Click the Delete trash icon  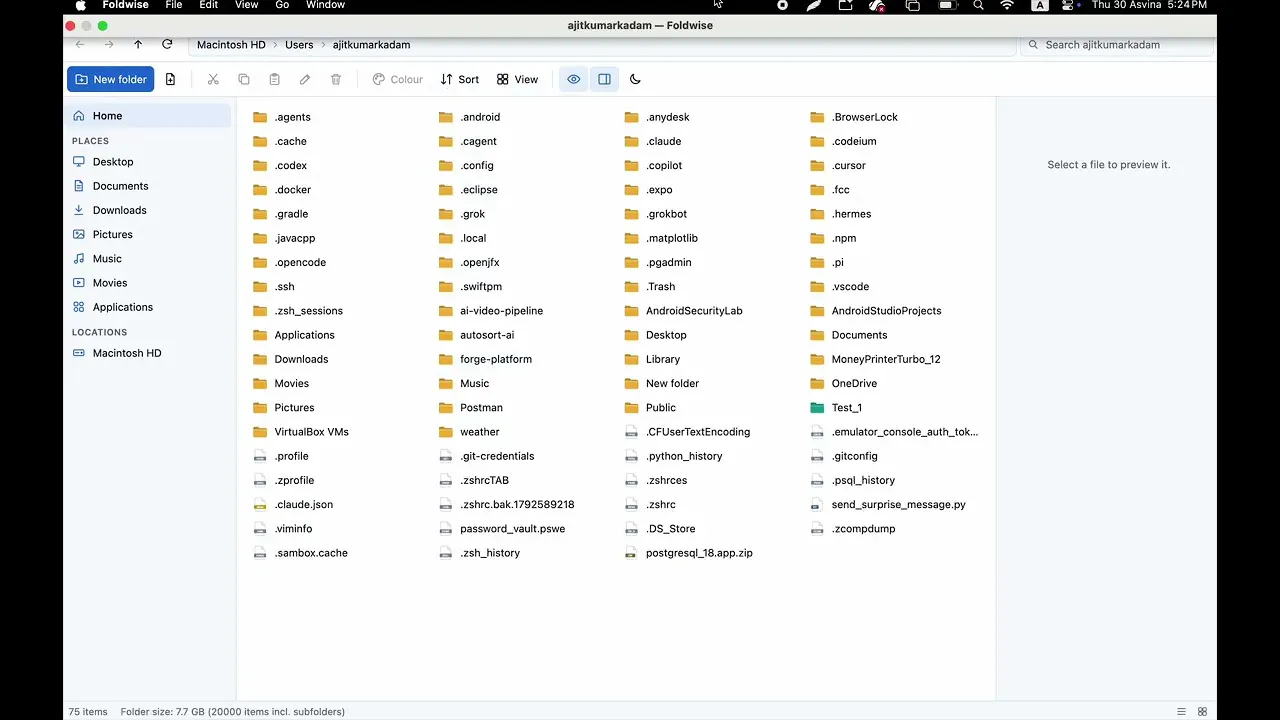coord(336,79)
